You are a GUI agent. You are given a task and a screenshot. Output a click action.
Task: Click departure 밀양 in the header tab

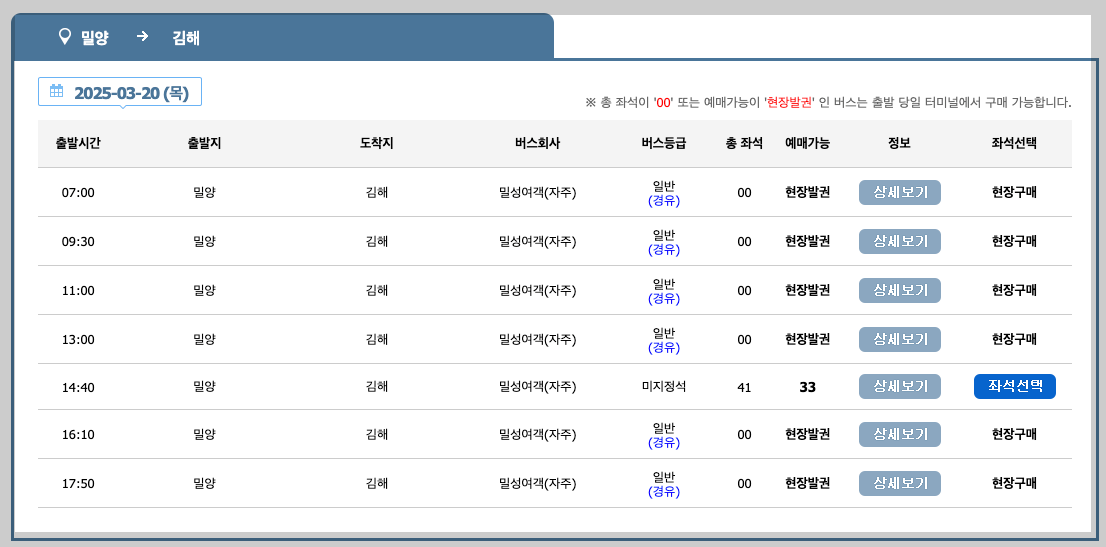coord(95,37)
